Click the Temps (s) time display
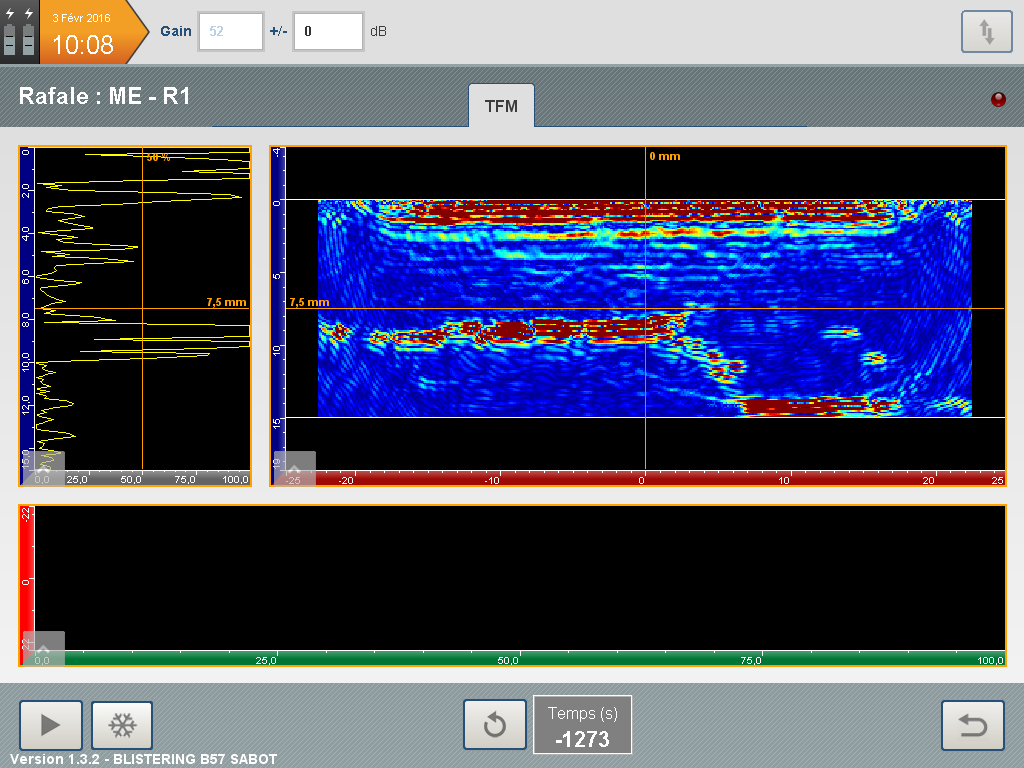The image size is (1024, 768). (x=582, y=725)
